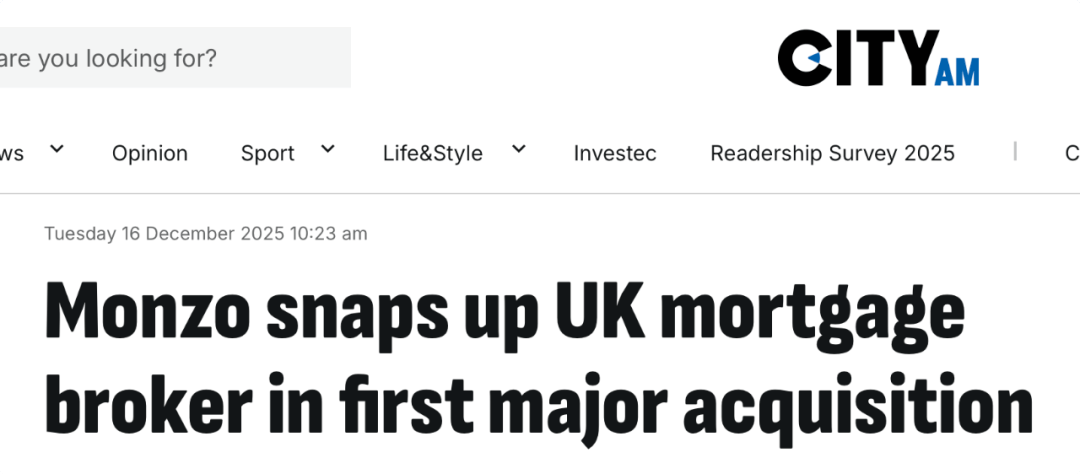This screenshot has height=474, width=1080.
Task: Open the Investec page
Action: pyautogui.click(x=615, y=153)
